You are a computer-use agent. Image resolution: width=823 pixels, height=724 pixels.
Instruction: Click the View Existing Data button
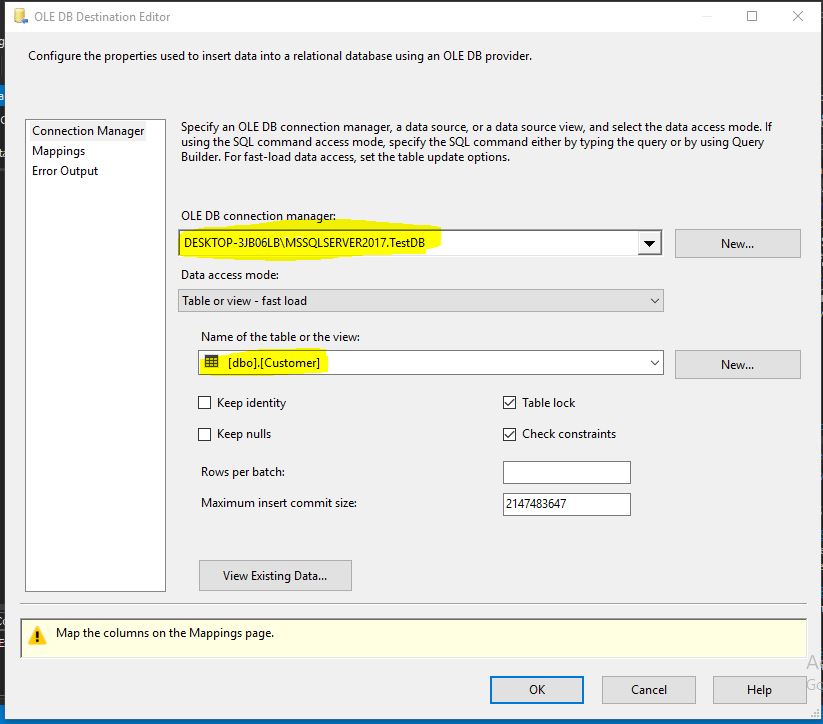coord(275,575)
